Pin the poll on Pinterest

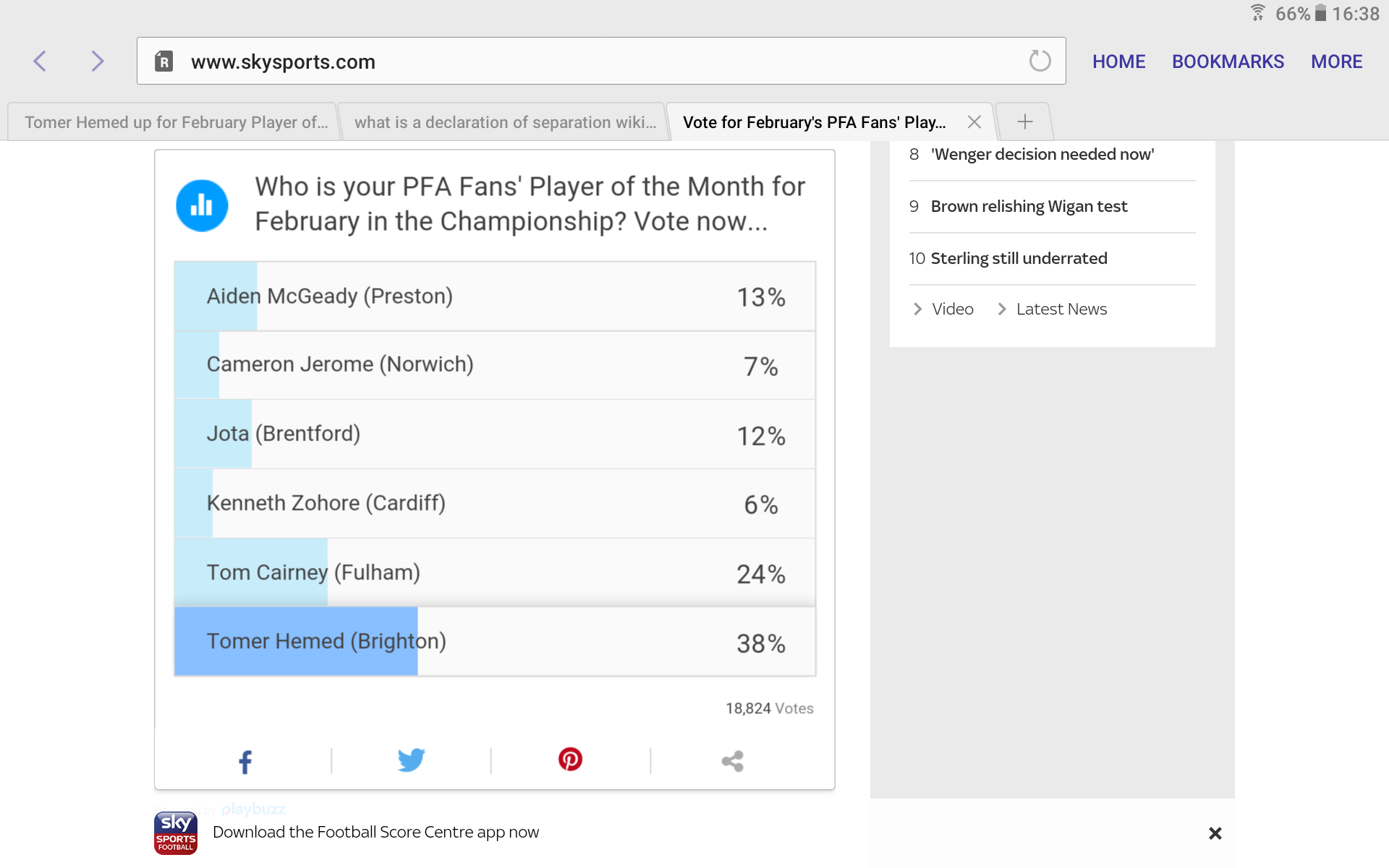(570, 759)
